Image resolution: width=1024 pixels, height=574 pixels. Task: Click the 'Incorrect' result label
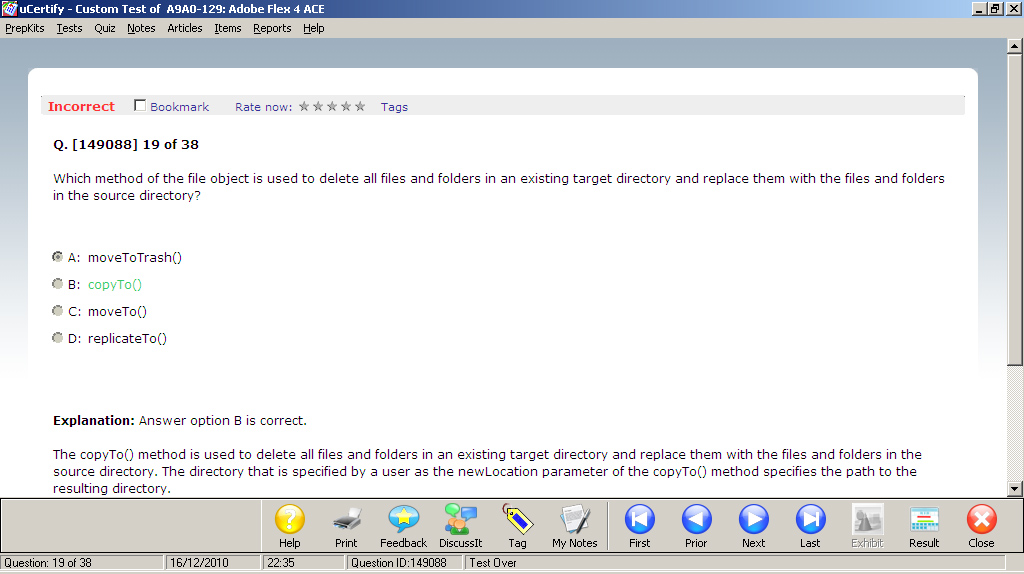tap(81, 106)
